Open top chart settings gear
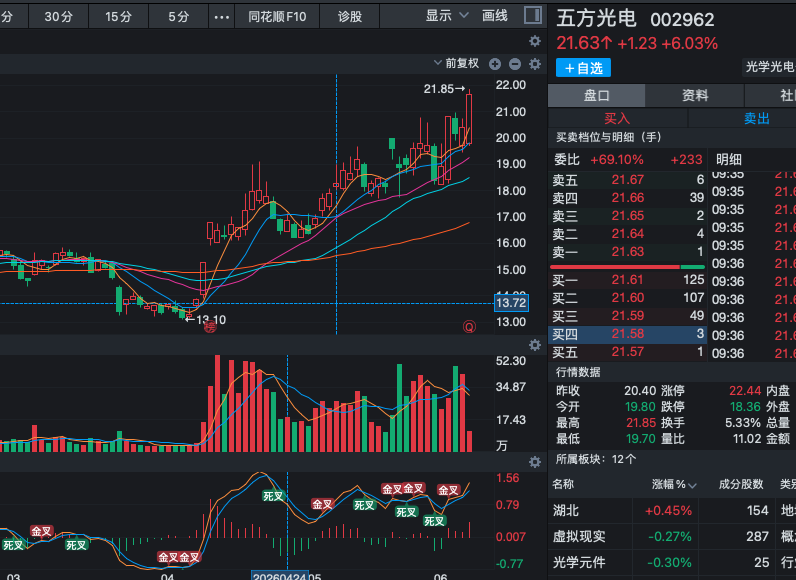The width and height of the screenshot is (796, 580). pyautogui.click(x=535, y=41)
